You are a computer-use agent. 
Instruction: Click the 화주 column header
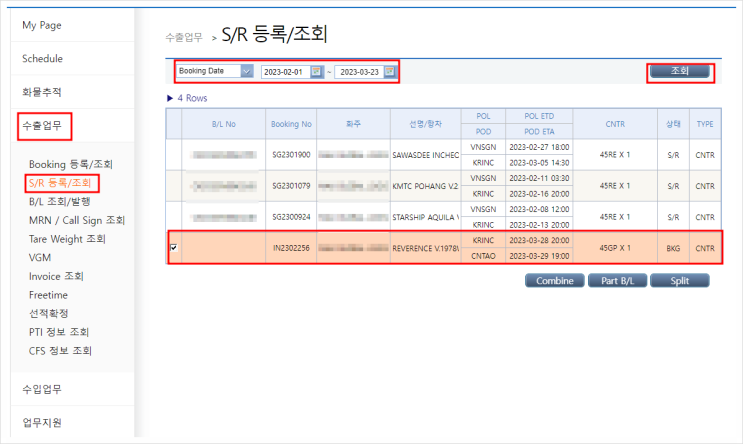353,124
